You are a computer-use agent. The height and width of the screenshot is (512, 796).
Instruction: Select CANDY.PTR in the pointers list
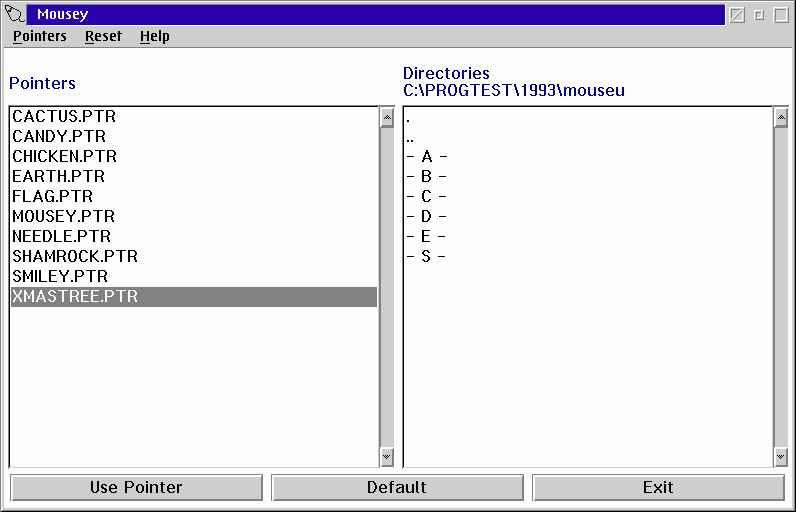(194, 136)
